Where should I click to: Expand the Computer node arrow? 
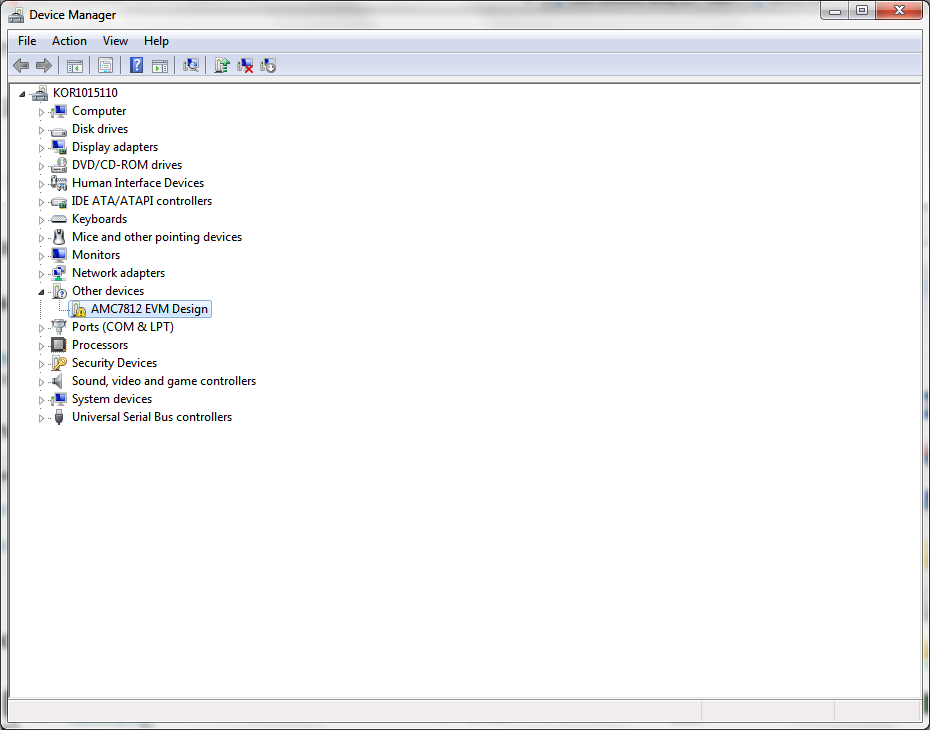pos(41,112)
